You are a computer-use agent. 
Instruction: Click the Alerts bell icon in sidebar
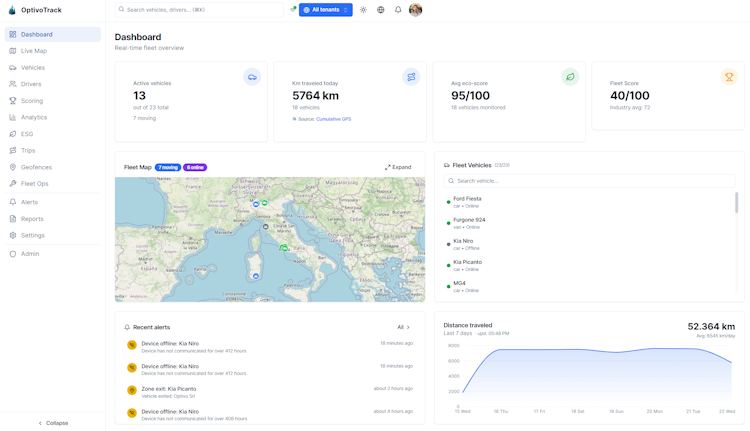tap(13, 202)
